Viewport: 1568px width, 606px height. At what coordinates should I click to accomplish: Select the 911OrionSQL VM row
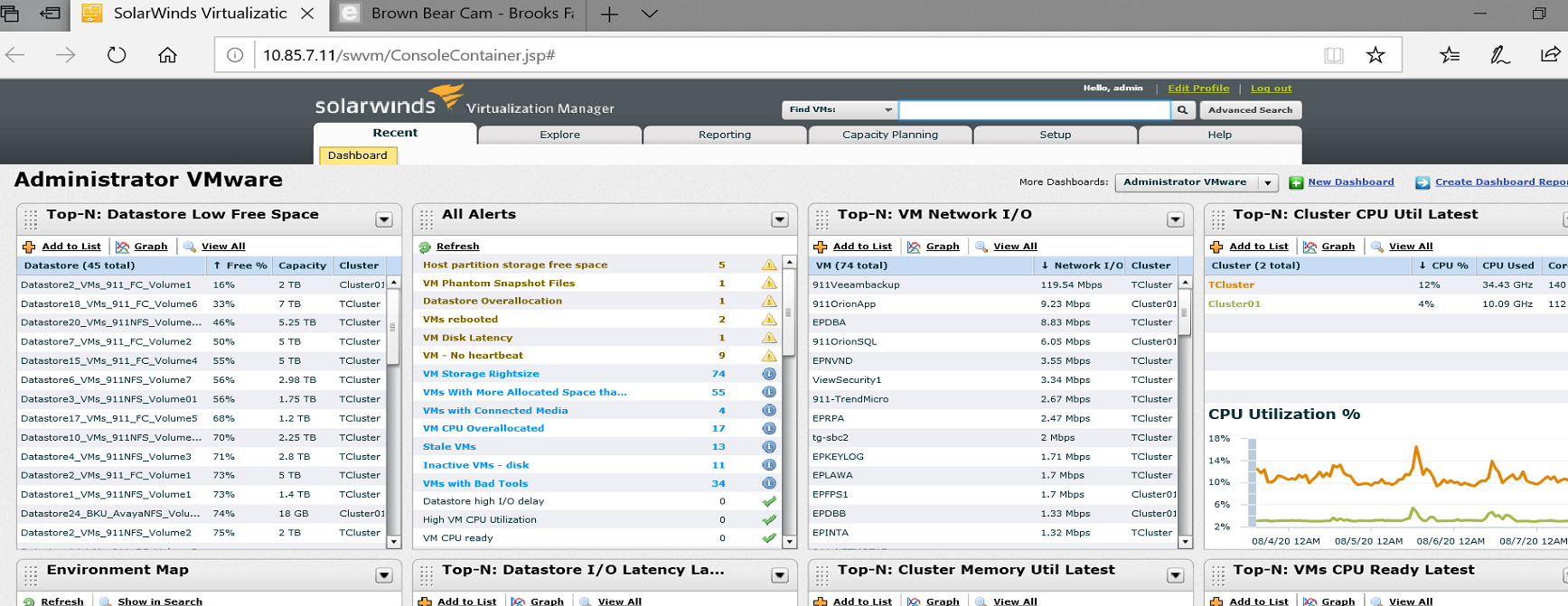click(994, 341)
